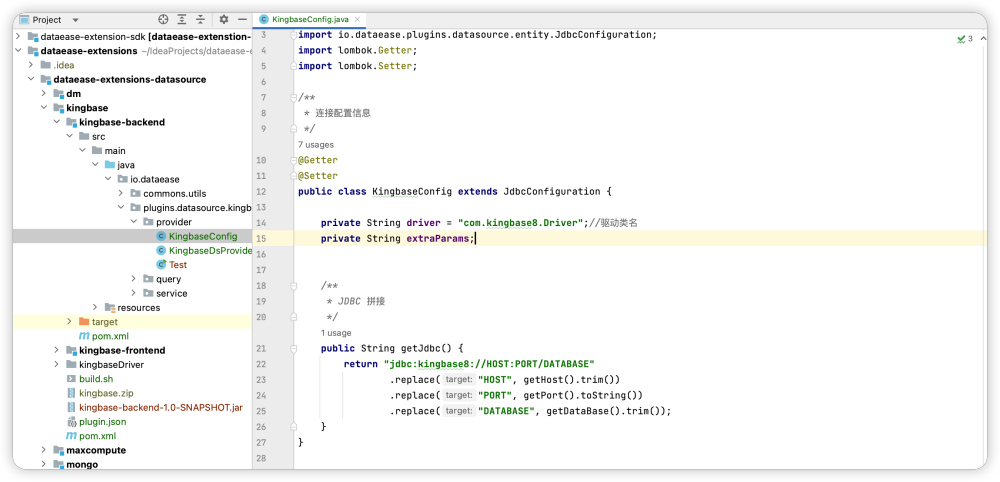Expand kingbase-frontend module
Screen dimensions: 1000x482
click(x=56, y=350)
